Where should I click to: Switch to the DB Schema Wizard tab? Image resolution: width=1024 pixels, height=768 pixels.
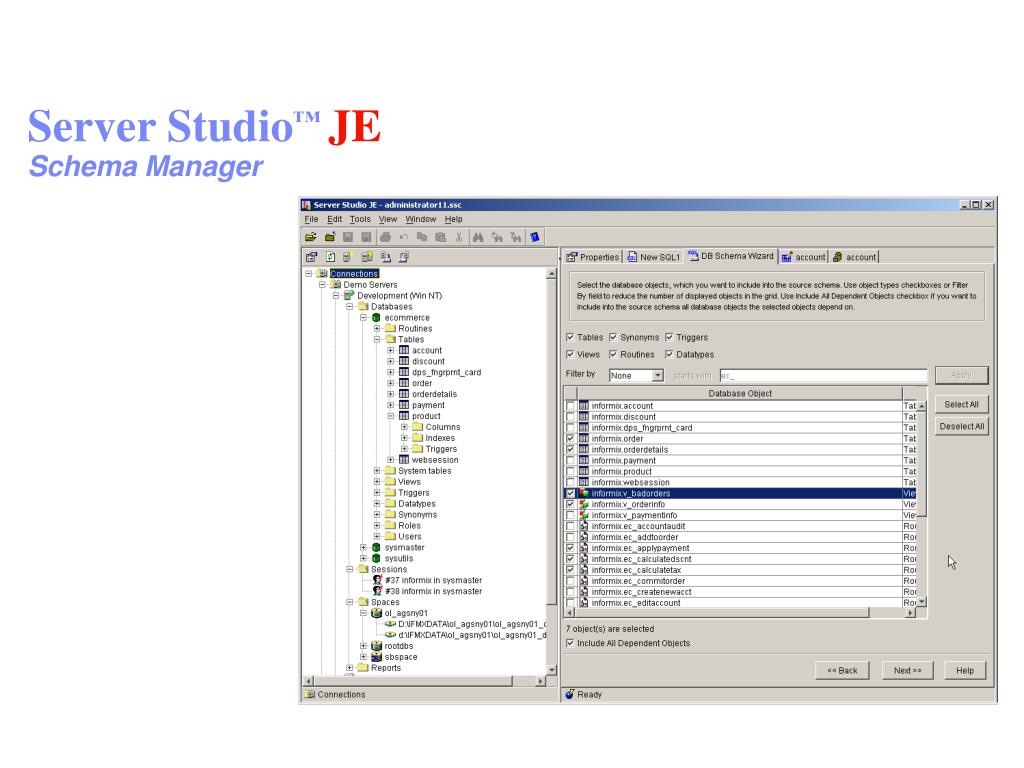point(731,256)
